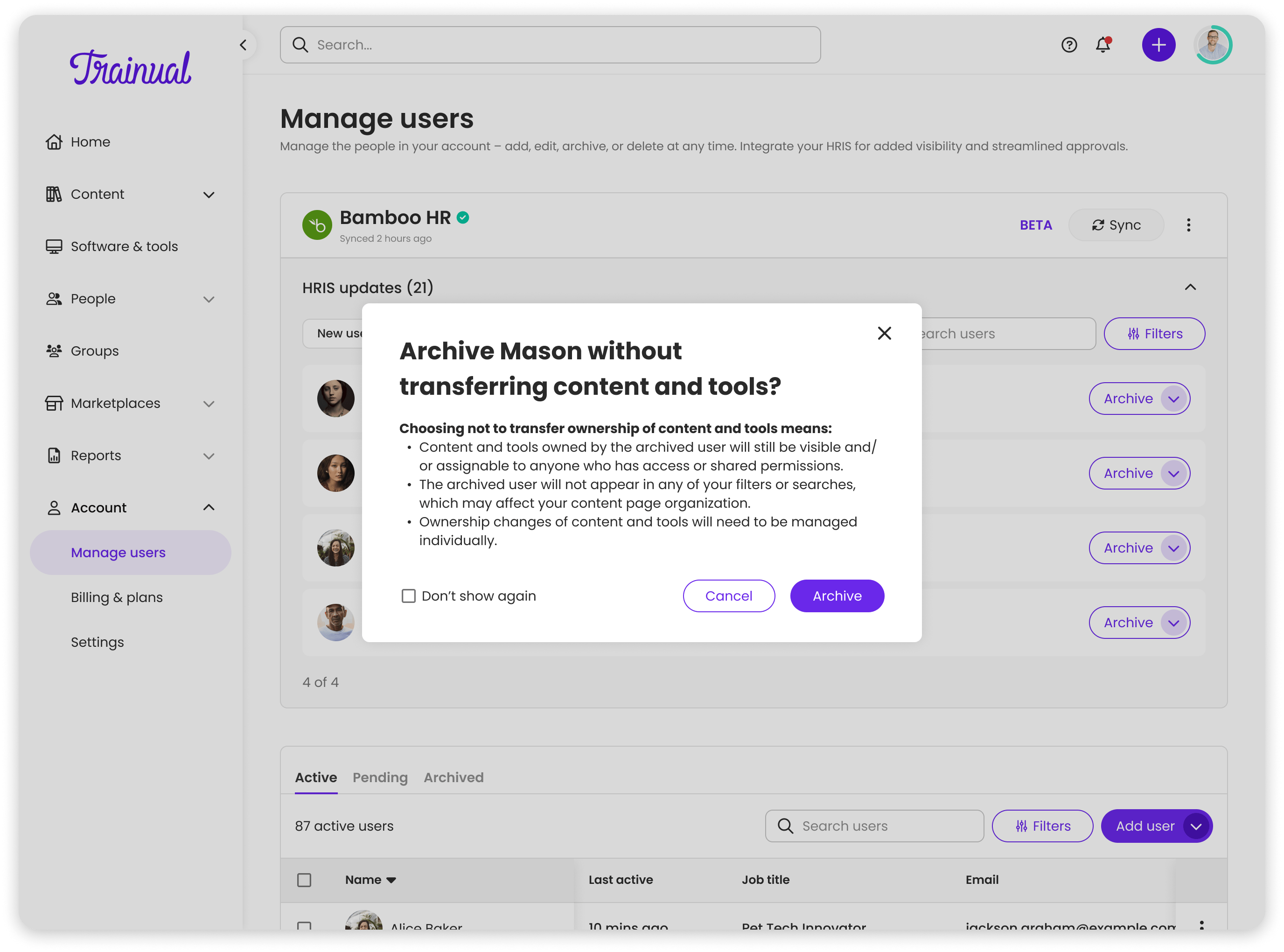The image size is (1284, 952).
Task: Click Archive for the fourth HRIS user
Action: pyautogui.click(x=1127, y=623)
